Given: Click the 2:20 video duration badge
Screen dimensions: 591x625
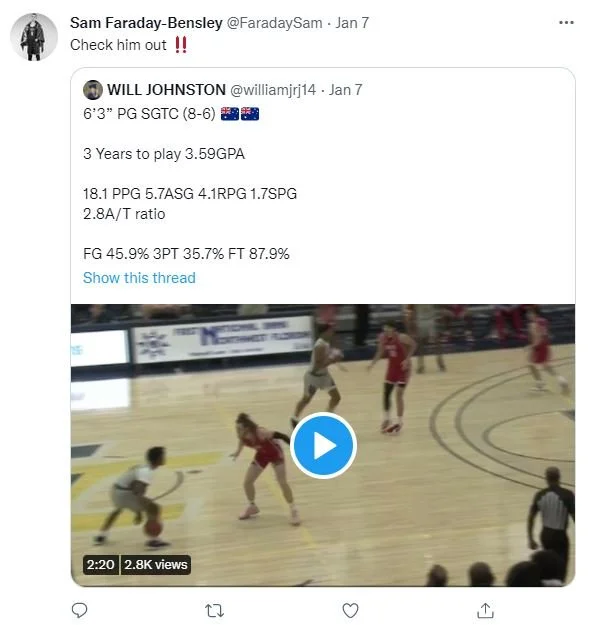Looking at the screenshot, I should [x=100, y=565].
